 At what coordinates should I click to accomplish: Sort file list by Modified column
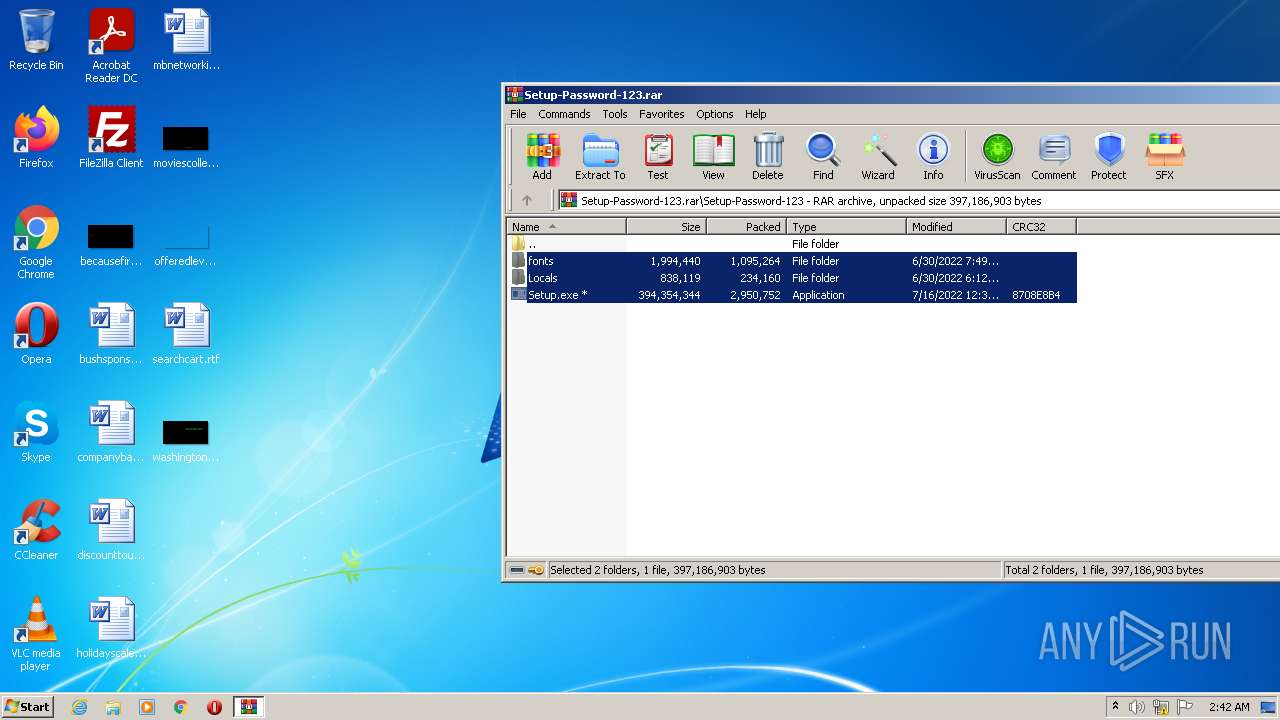coord(957,227)
